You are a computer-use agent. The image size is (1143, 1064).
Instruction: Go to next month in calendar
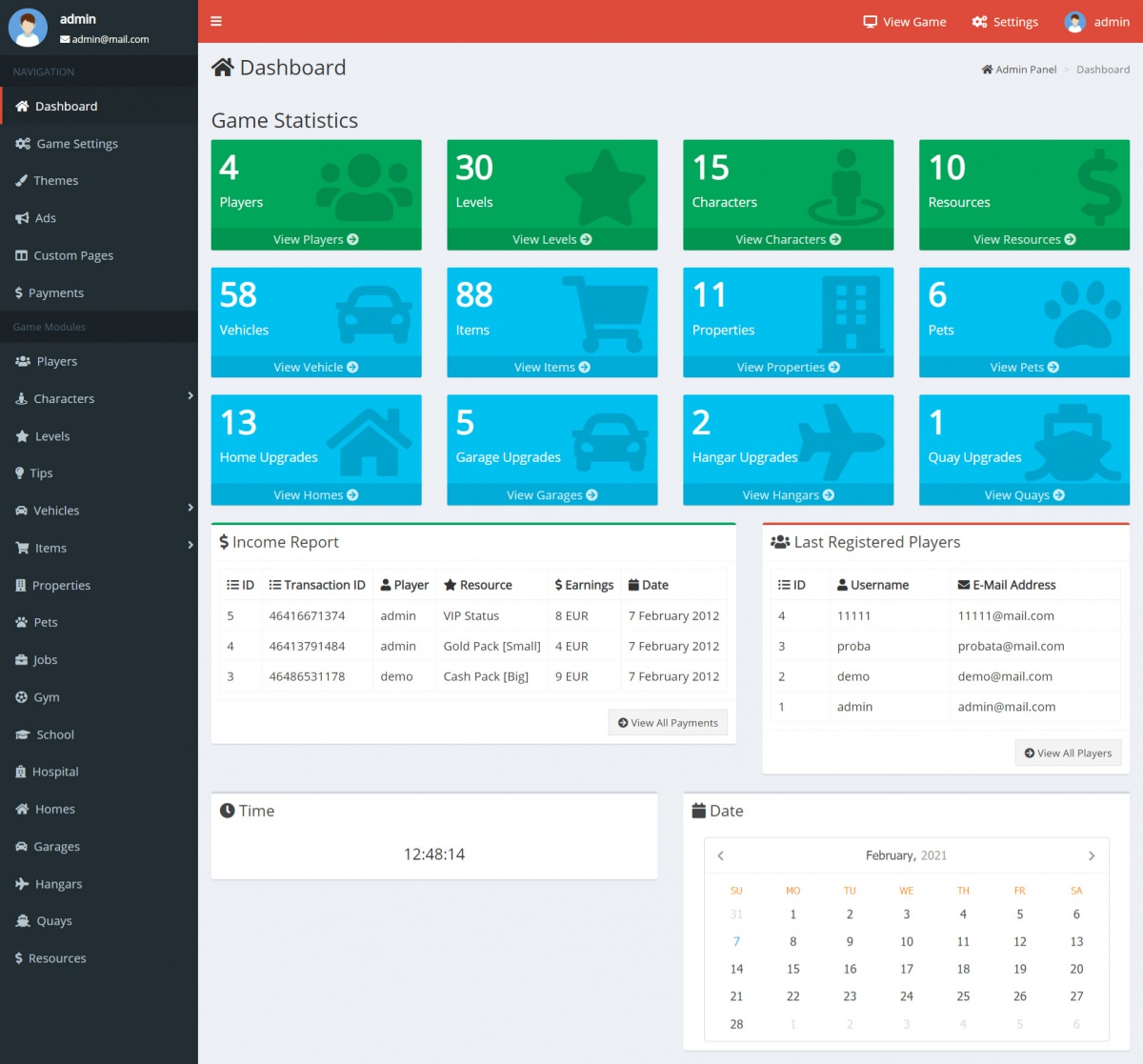tap(1092, 855)
